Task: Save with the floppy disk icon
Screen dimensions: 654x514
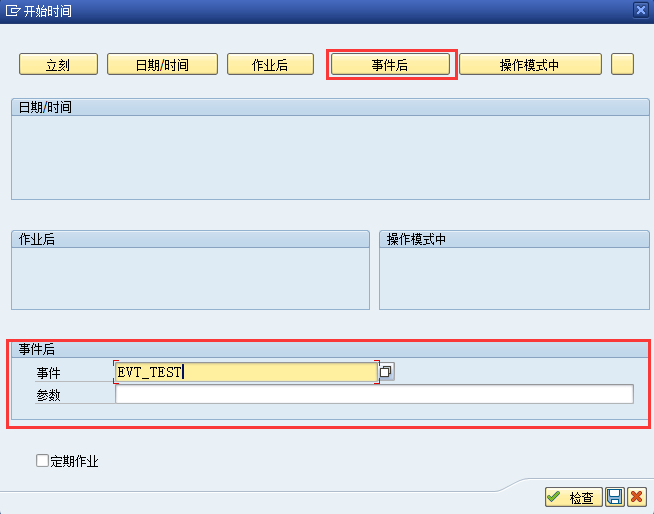Action: (x=615, y=497)
